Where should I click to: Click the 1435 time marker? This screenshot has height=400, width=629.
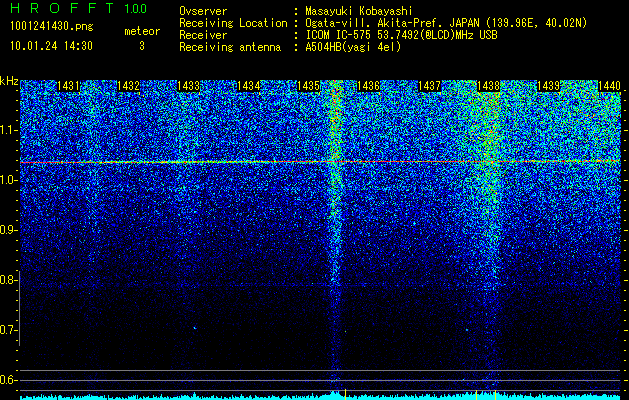308,86
